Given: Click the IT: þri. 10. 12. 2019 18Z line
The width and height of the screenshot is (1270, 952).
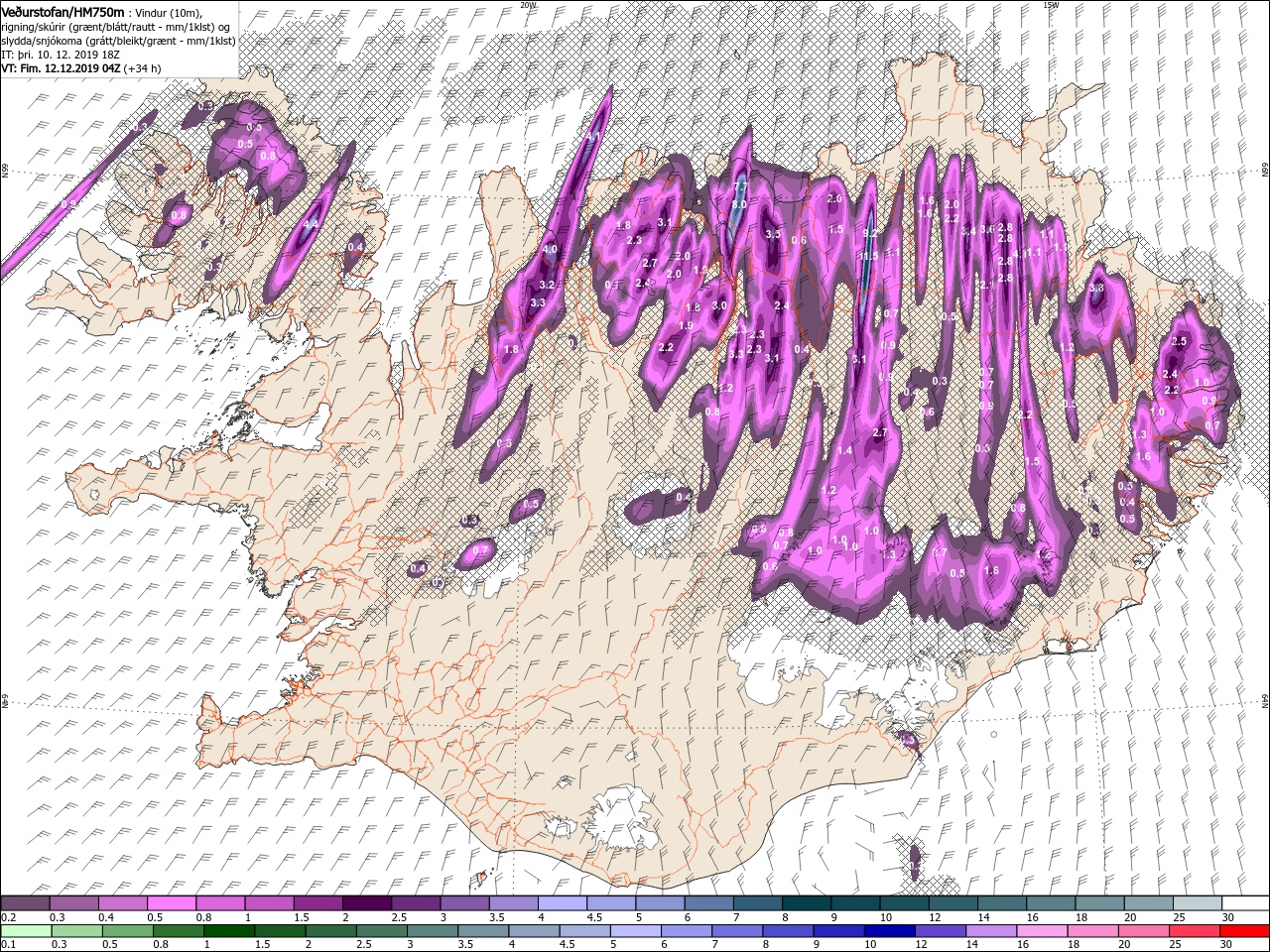Looking at the screenshot, I should coord(62,55).
